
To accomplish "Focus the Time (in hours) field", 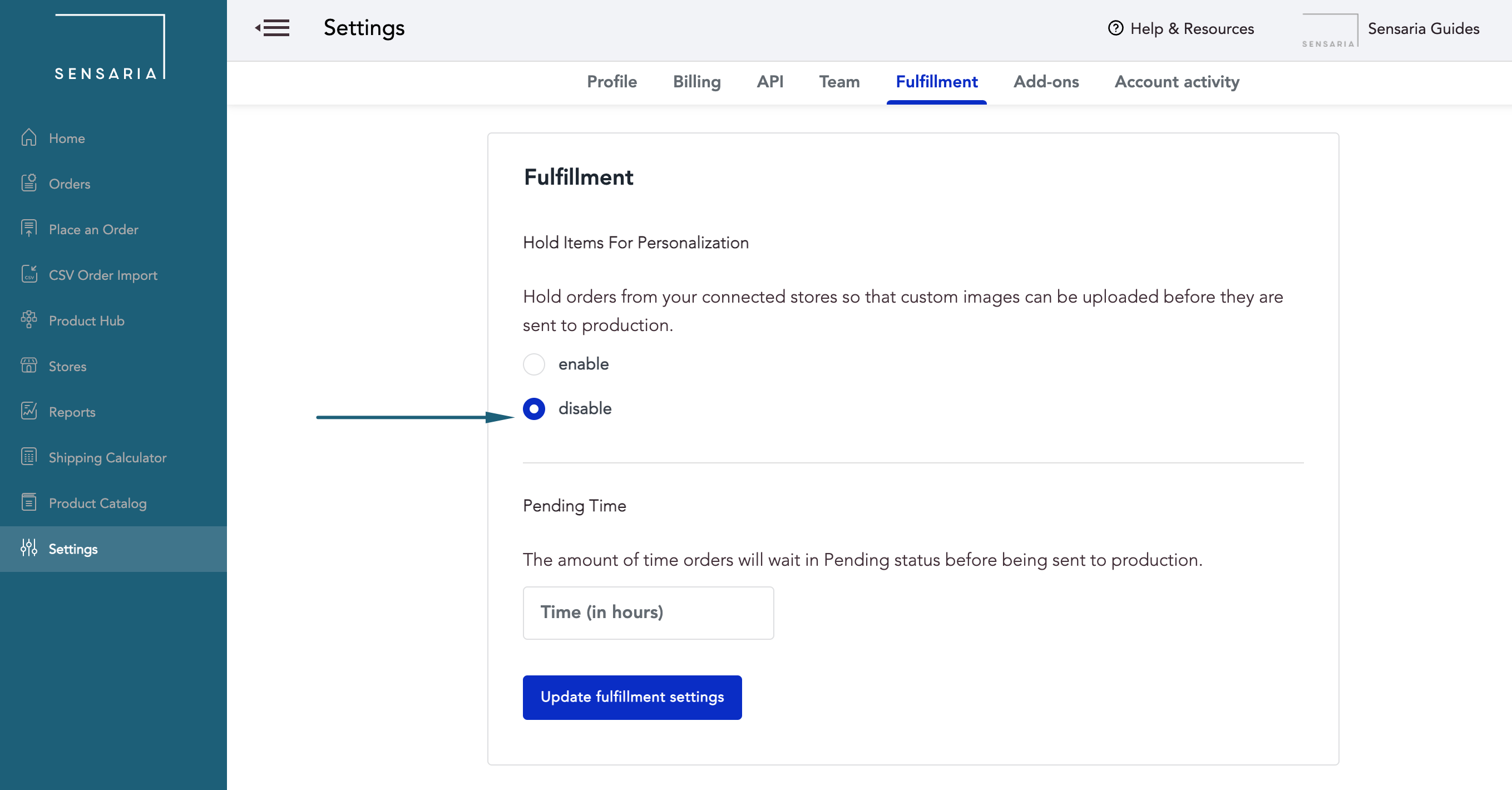I will [648, 613].
